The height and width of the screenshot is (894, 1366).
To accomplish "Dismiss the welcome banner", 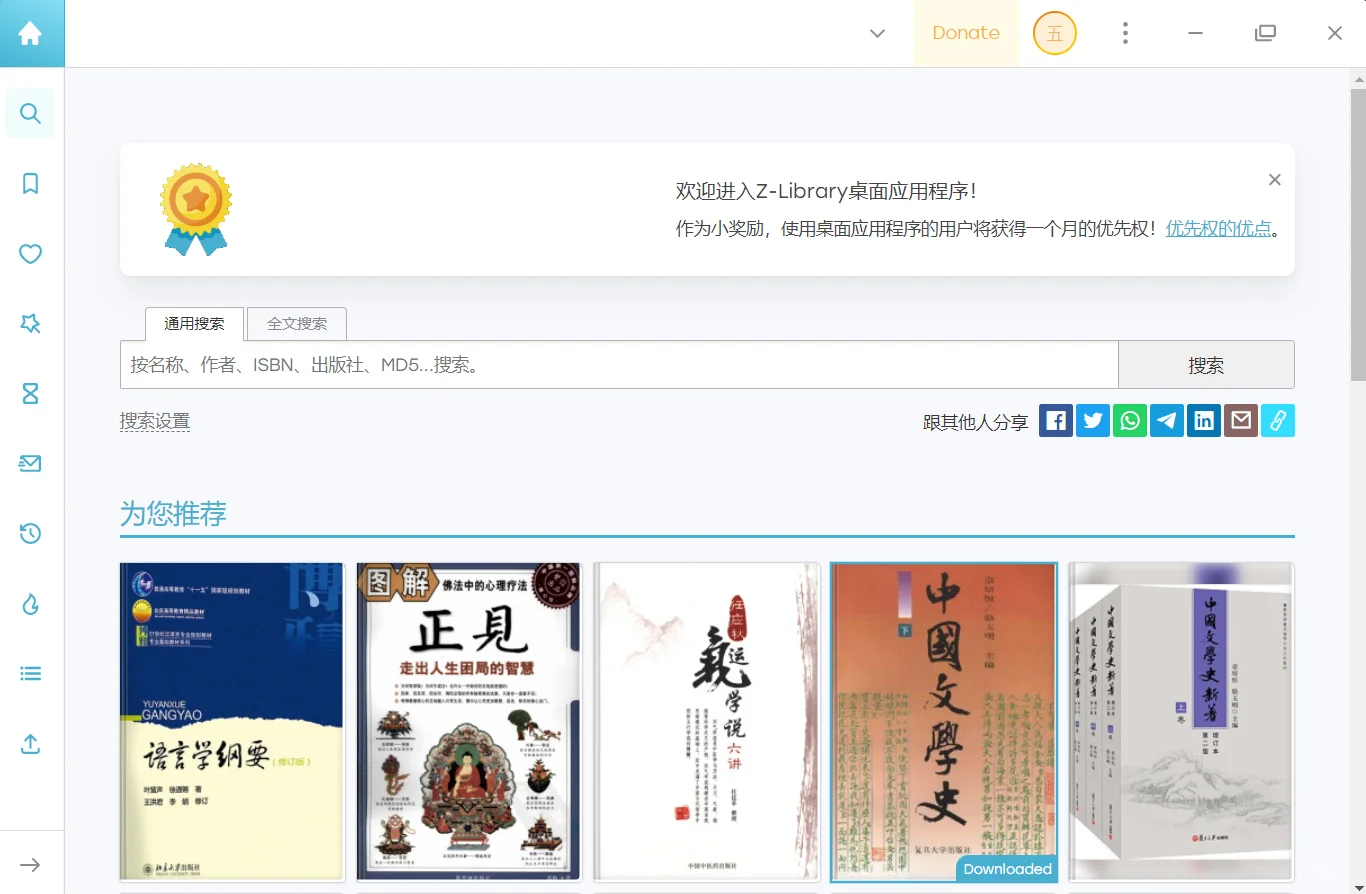I will point(1274,180).
